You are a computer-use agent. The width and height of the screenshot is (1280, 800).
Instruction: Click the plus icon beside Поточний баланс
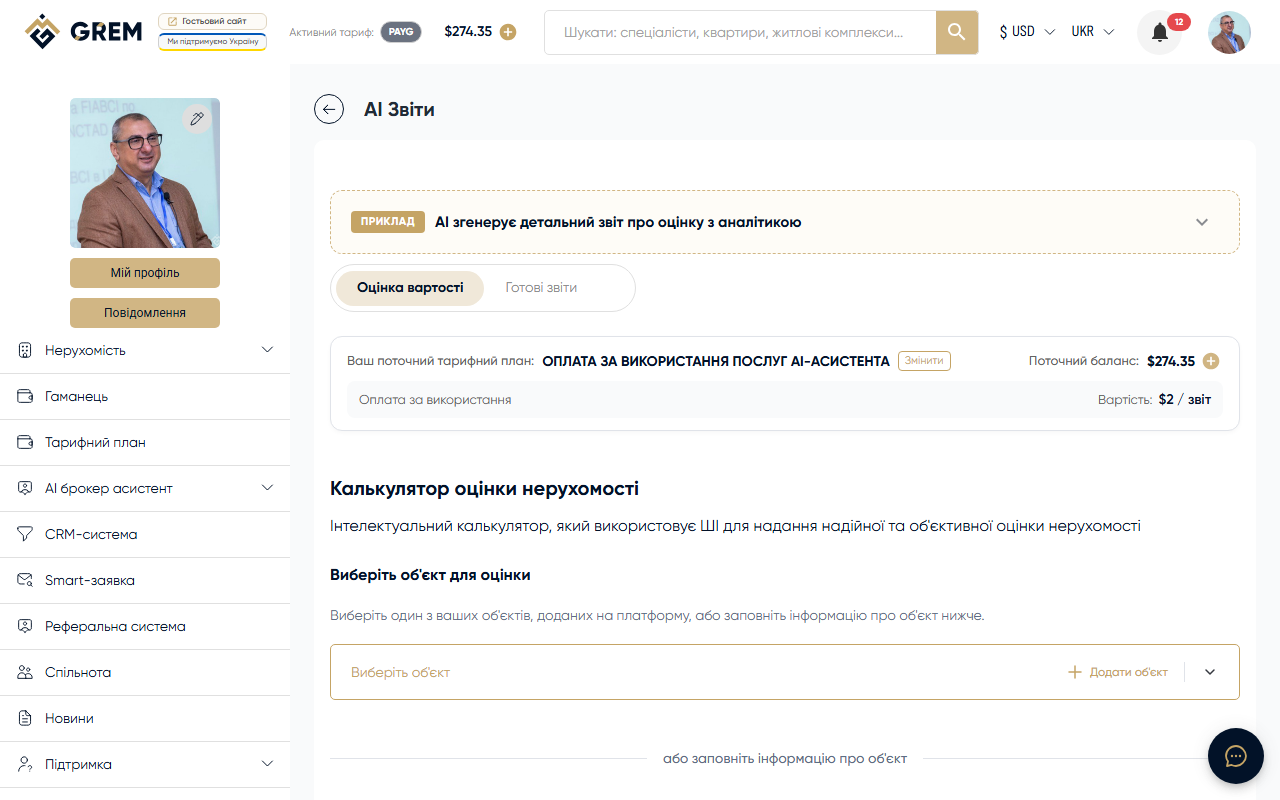coord(1211,361)
